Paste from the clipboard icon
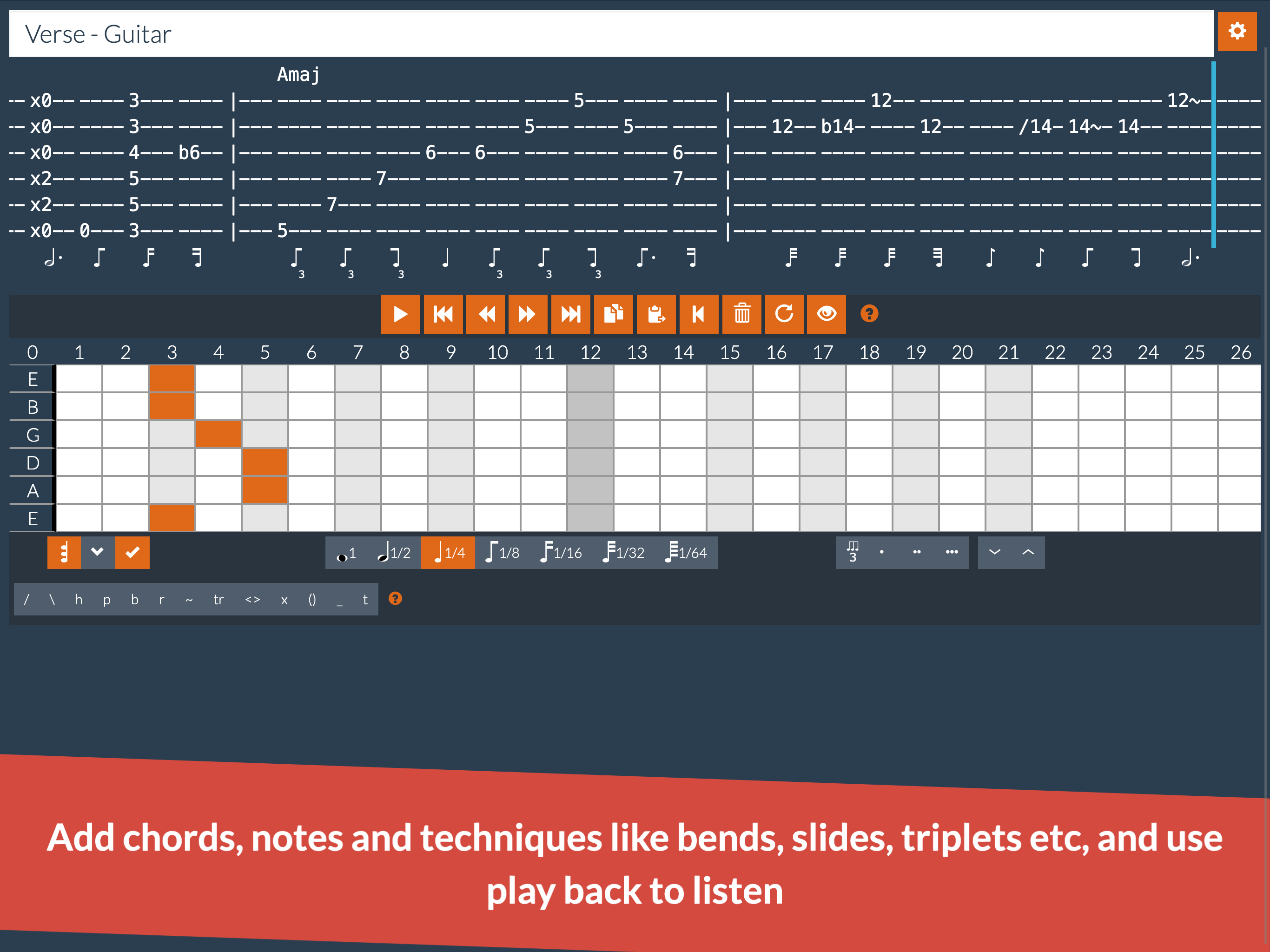1270x952 pixels. (x=655, y=314)
